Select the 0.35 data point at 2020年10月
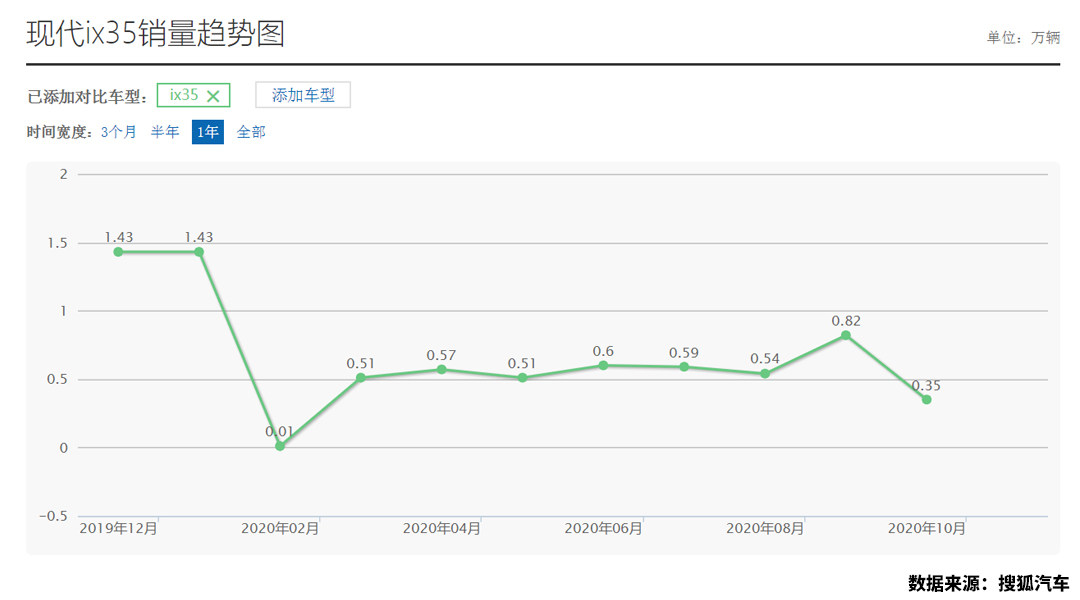The height and width of the screenshot is (600, 1080). 926,400
